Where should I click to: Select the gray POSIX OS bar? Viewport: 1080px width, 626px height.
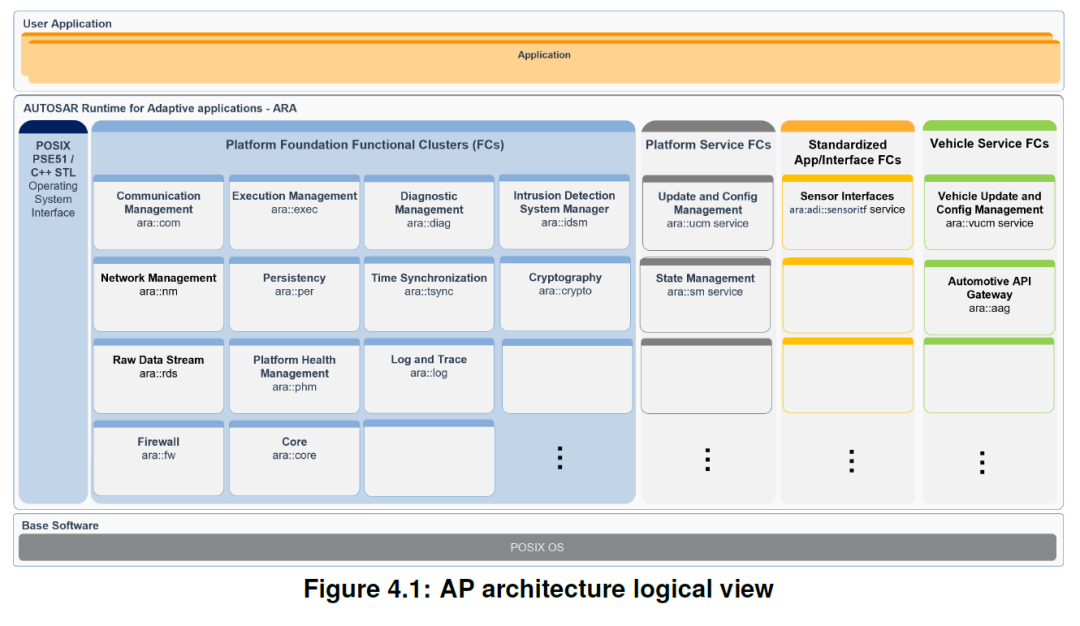pos(537,547)
